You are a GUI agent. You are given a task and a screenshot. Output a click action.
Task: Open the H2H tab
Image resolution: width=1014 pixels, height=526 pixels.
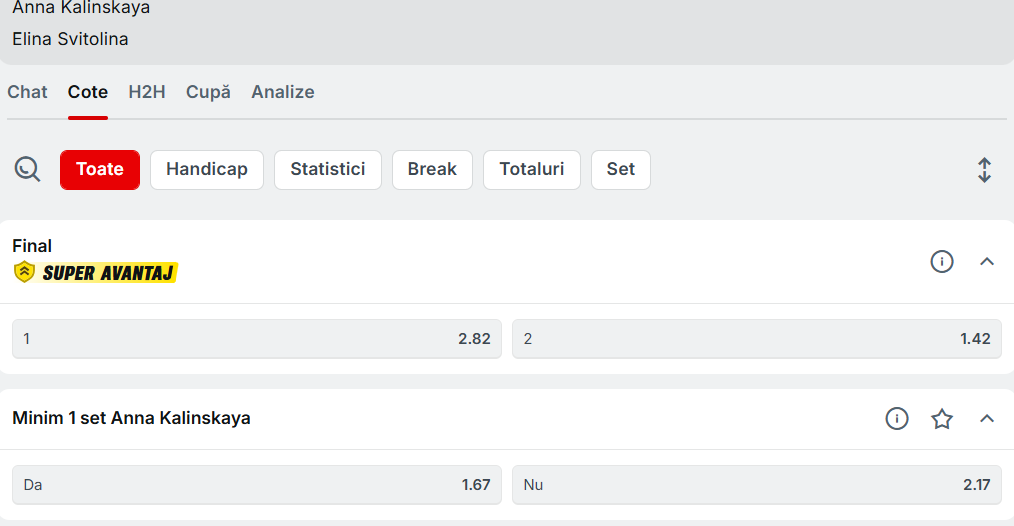[x=147, y=92]
